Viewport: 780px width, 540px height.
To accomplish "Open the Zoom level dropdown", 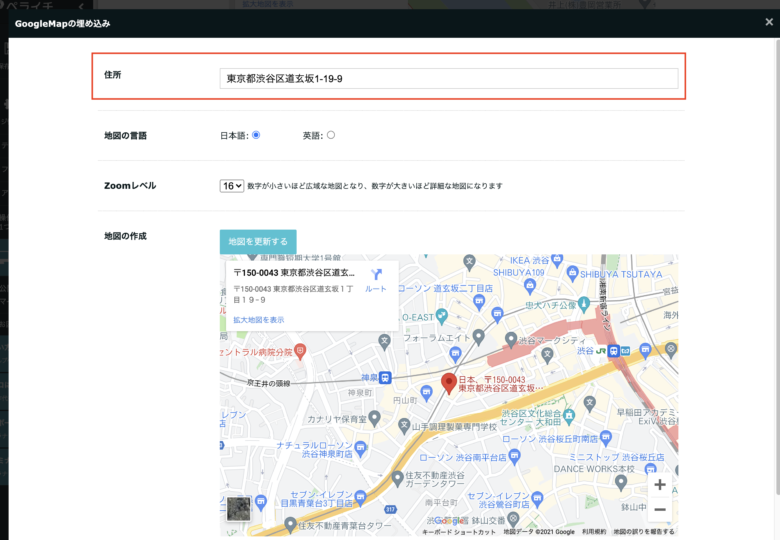I will click(232, 186).
